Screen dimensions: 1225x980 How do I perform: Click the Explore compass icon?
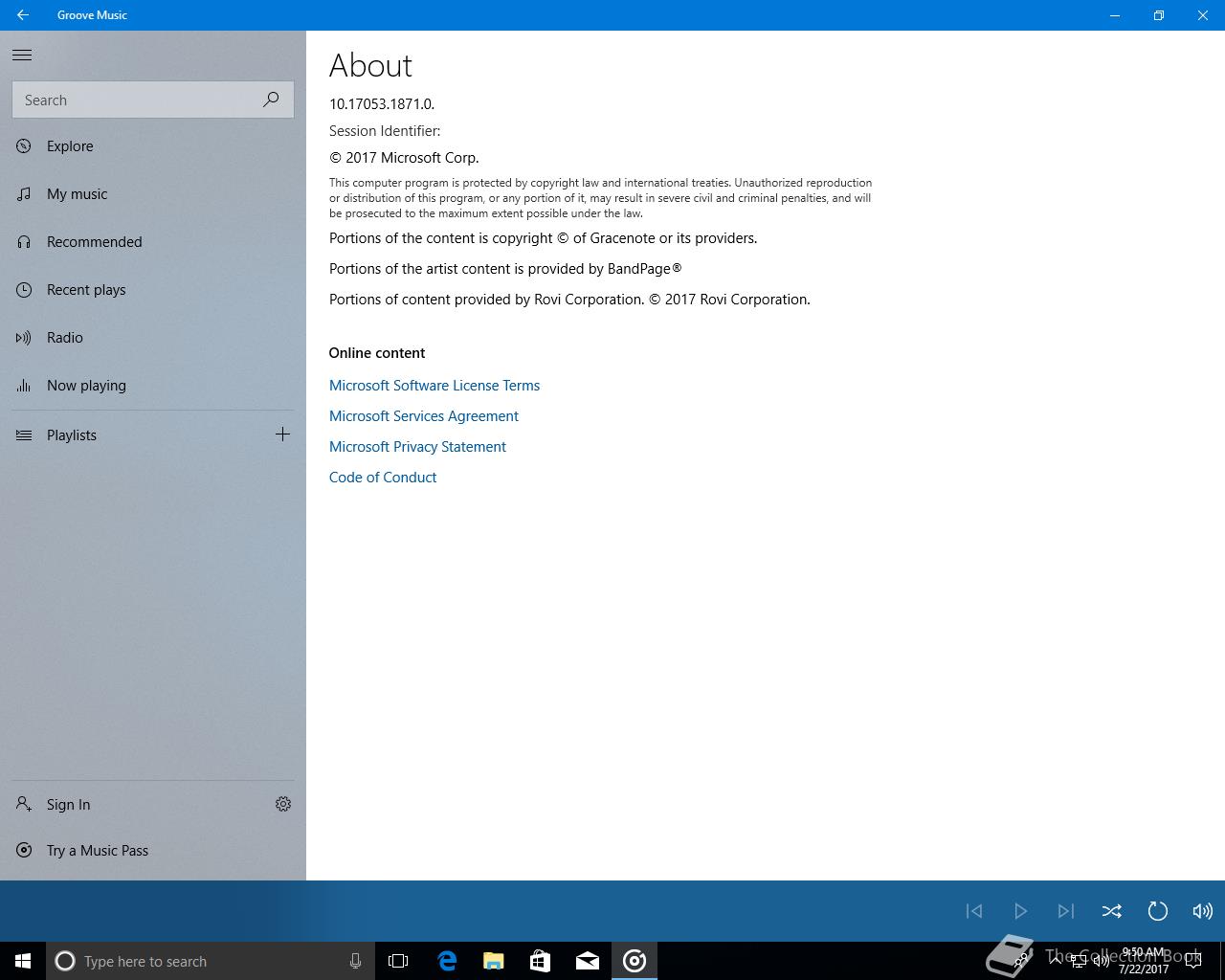pos(24,146)
